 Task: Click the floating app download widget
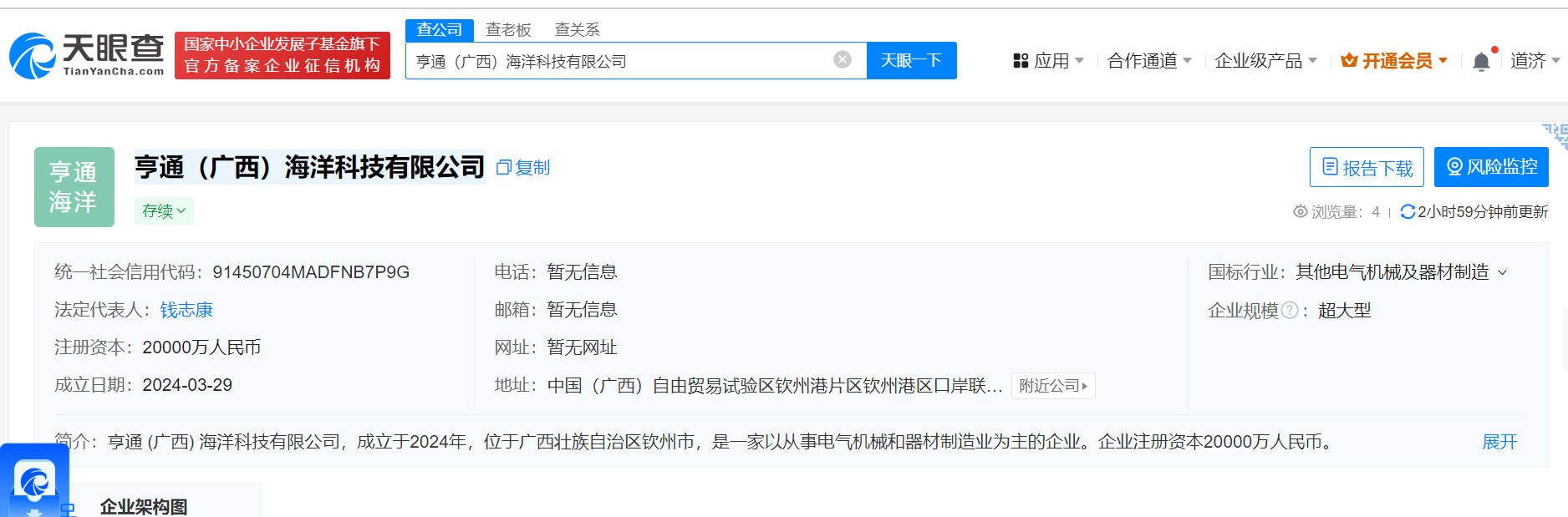(34, 480)
